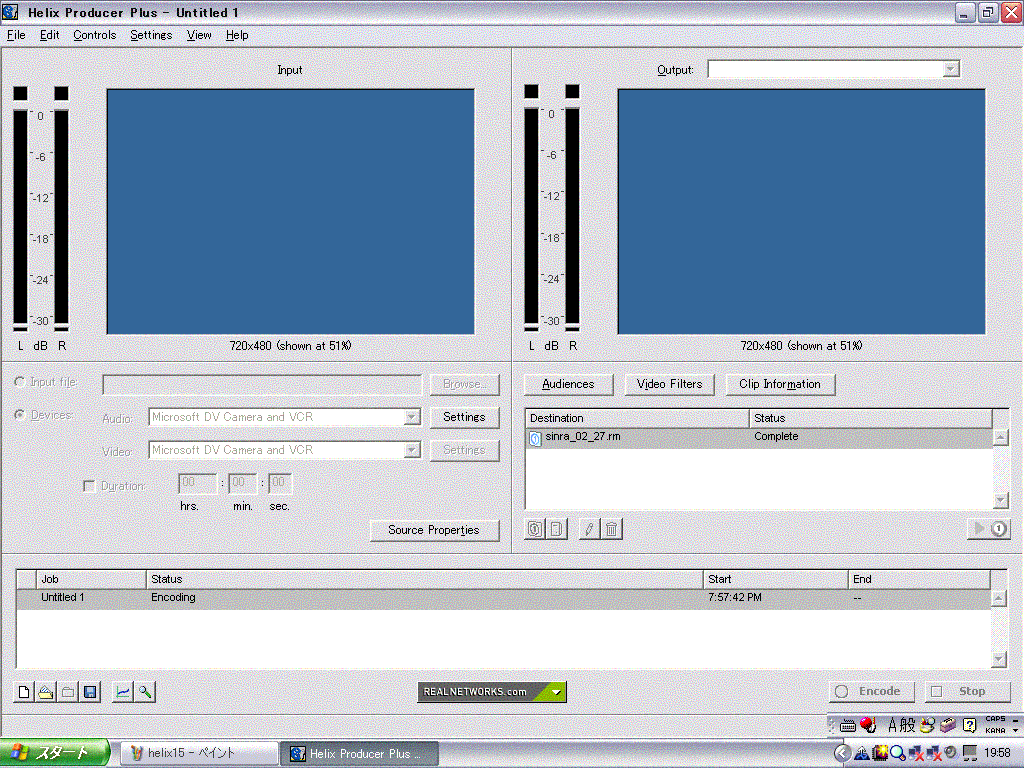1024x768 pixels.
Task: Click the job list scroll-down arrow
Action: [998, 659]
